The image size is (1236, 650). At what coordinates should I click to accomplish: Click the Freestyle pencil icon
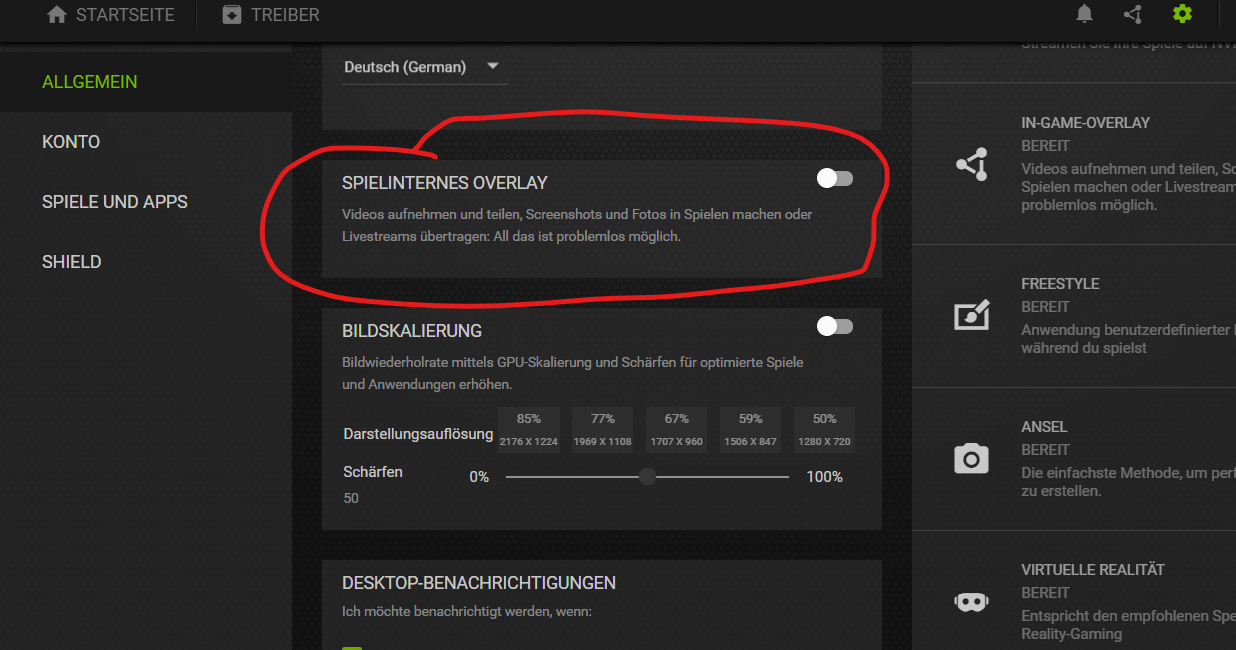(971, 315)
